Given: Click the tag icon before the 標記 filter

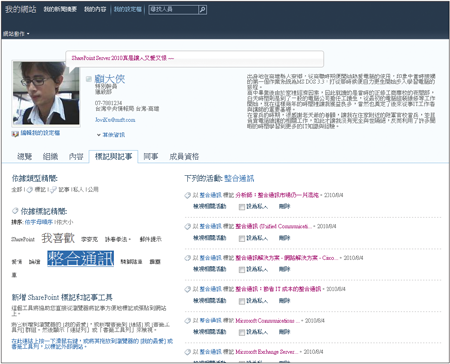Looking at the screenshot, I should (29, 190).
